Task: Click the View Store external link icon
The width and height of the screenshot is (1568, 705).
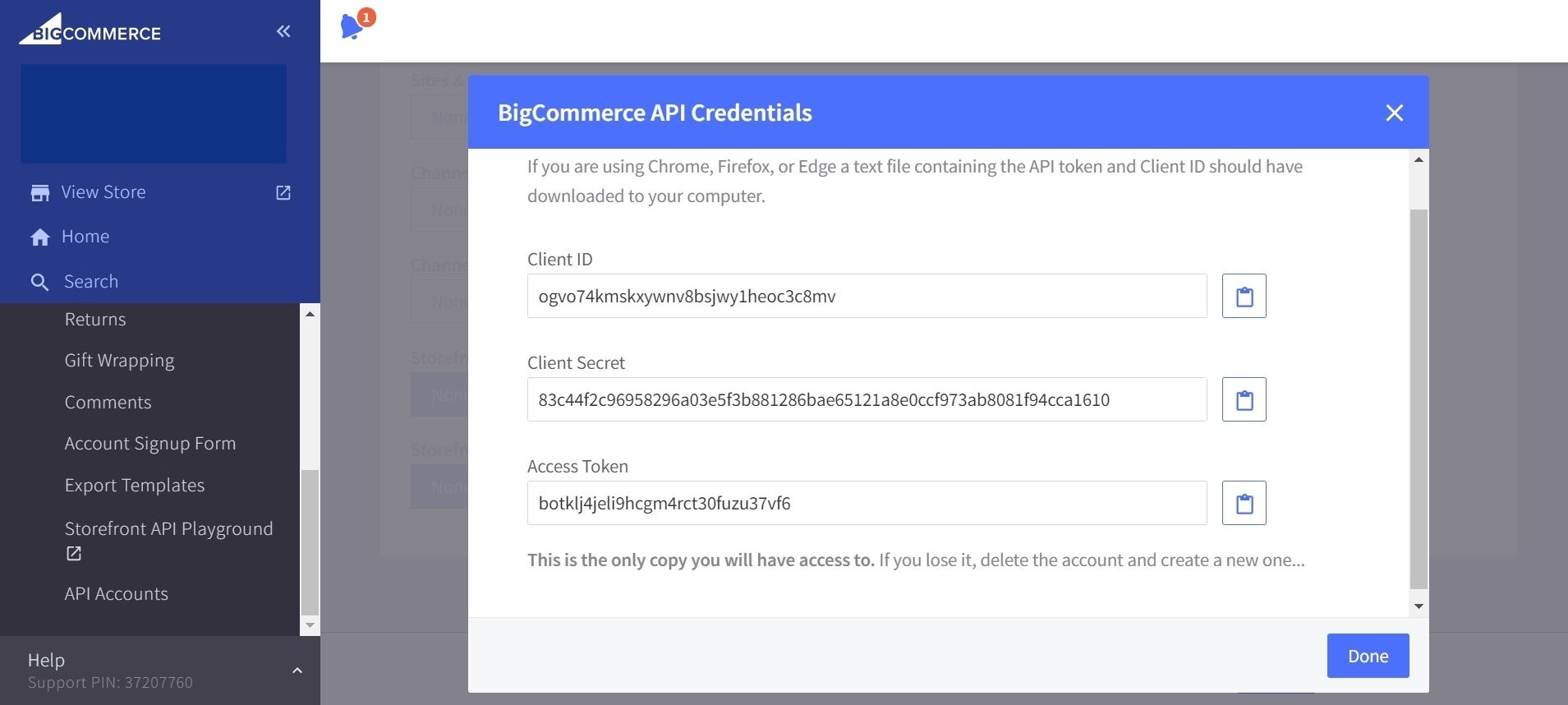Action: 283,192
